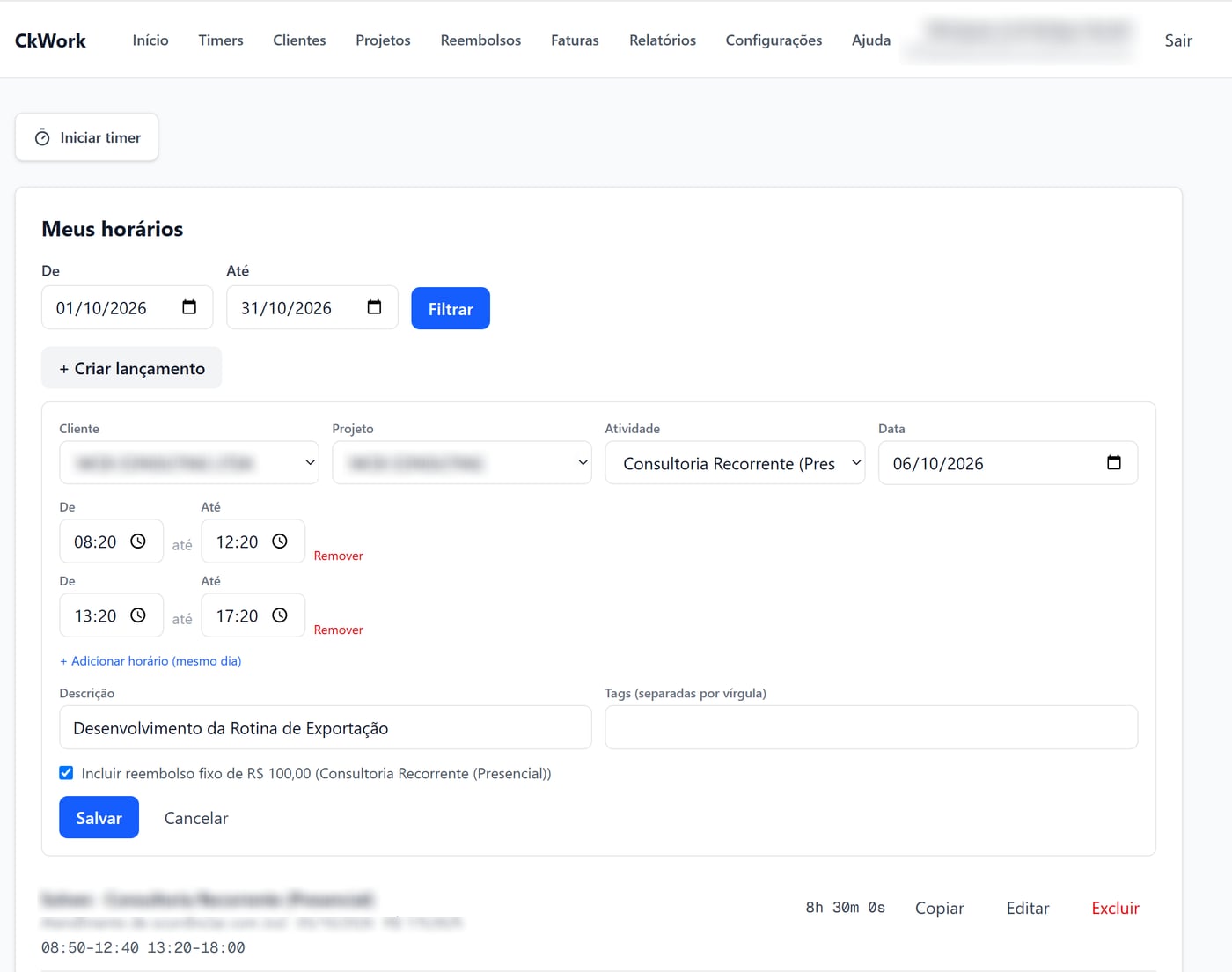1232x972 pixels.
Task: Click Adicionar horário (mesmo dia) link
Action: 150,660
